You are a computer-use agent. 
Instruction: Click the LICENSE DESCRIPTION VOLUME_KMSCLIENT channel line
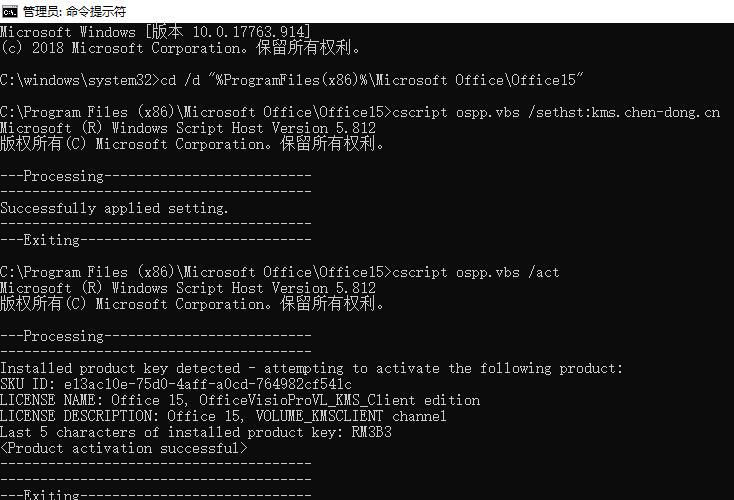[223, 416]
